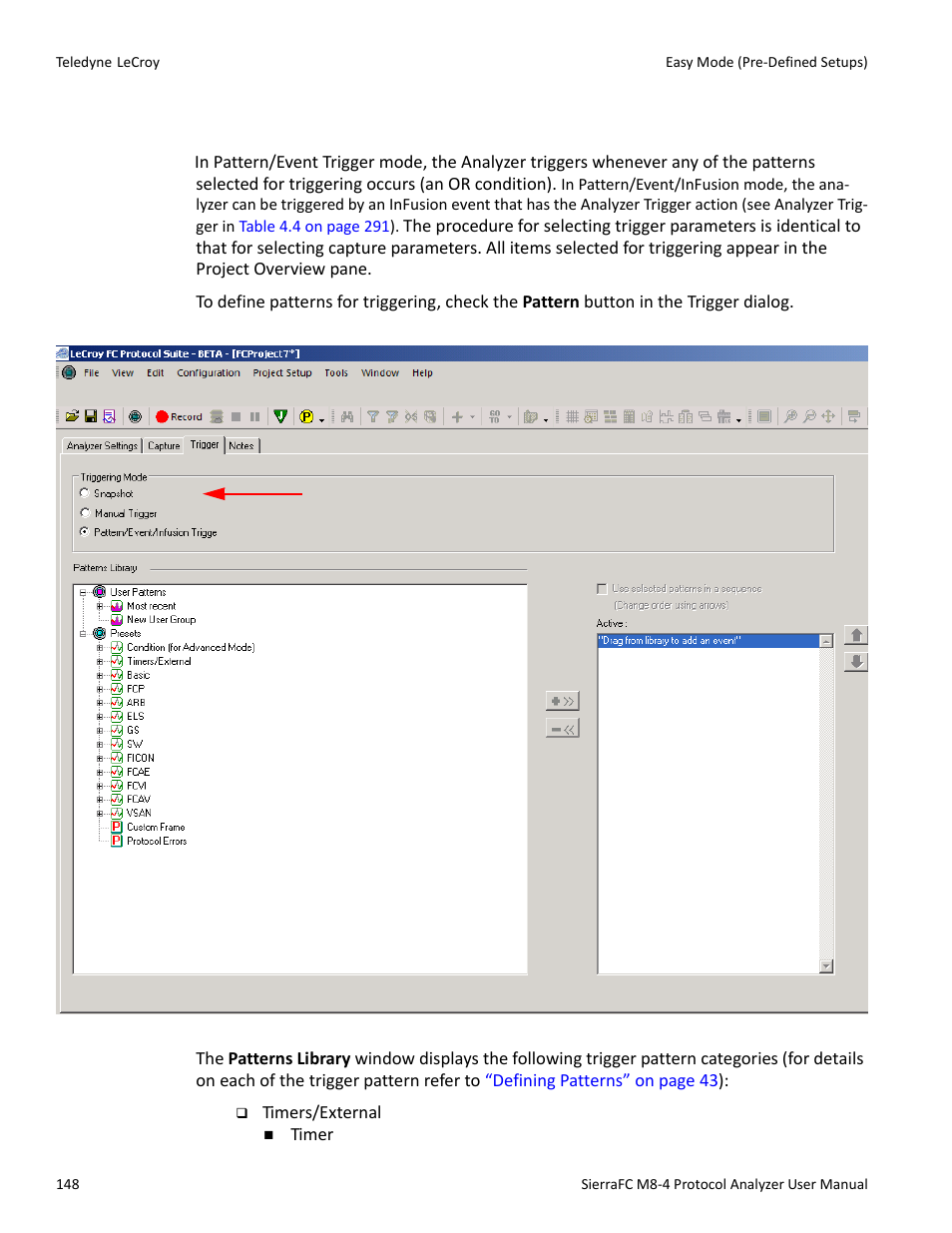Click the Presets root node icon
This screenshot has width=952, height=1233.
pos(100,634)
